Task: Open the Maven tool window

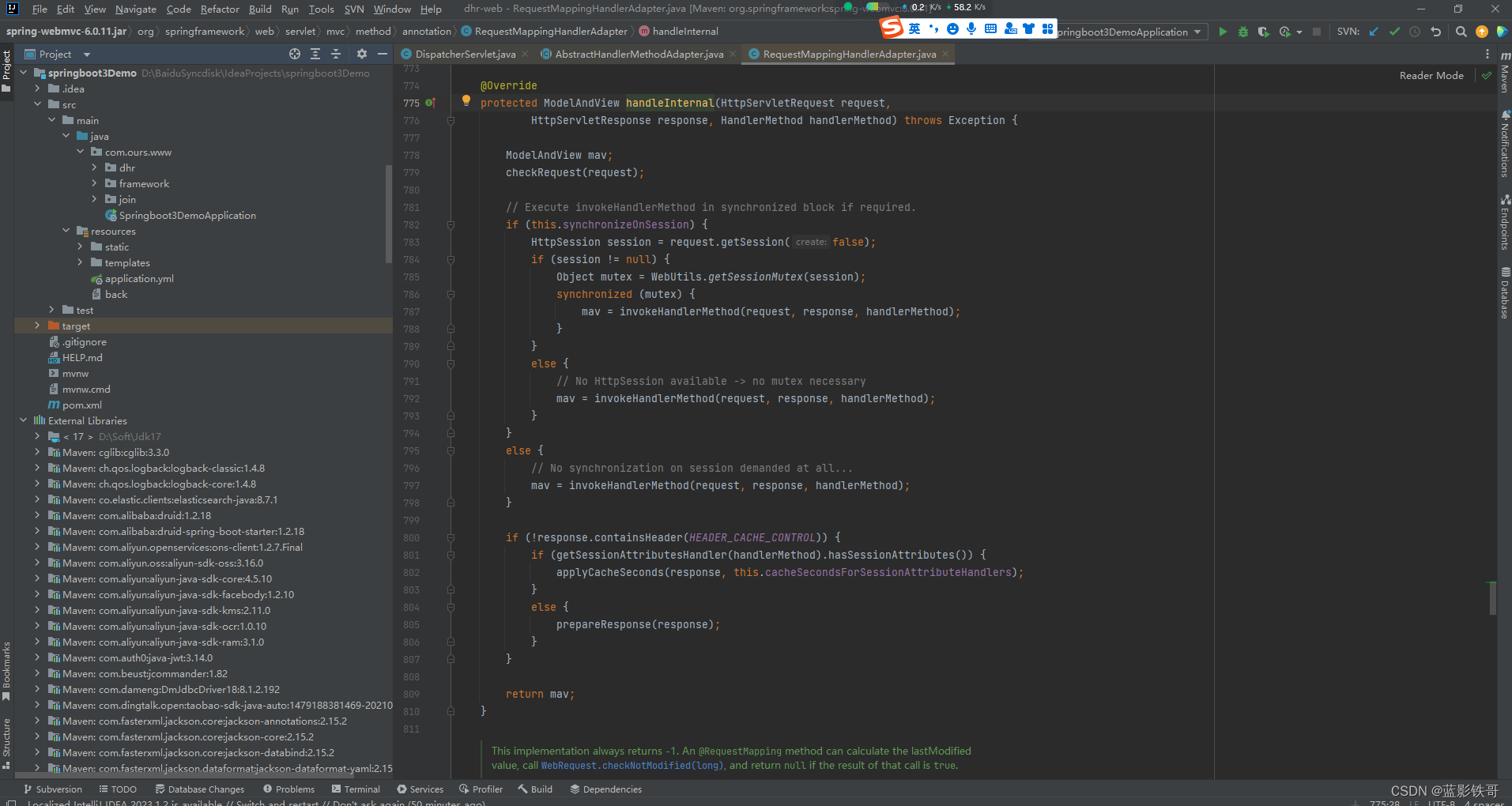Action: coord(1505,73)
